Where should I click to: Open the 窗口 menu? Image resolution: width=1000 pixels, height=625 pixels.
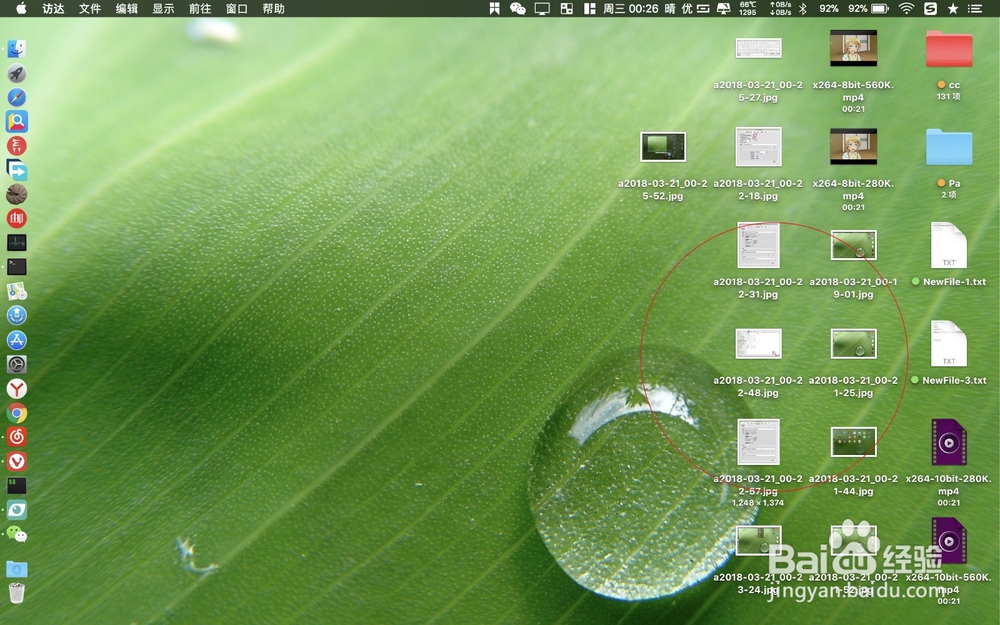point(237,8)
